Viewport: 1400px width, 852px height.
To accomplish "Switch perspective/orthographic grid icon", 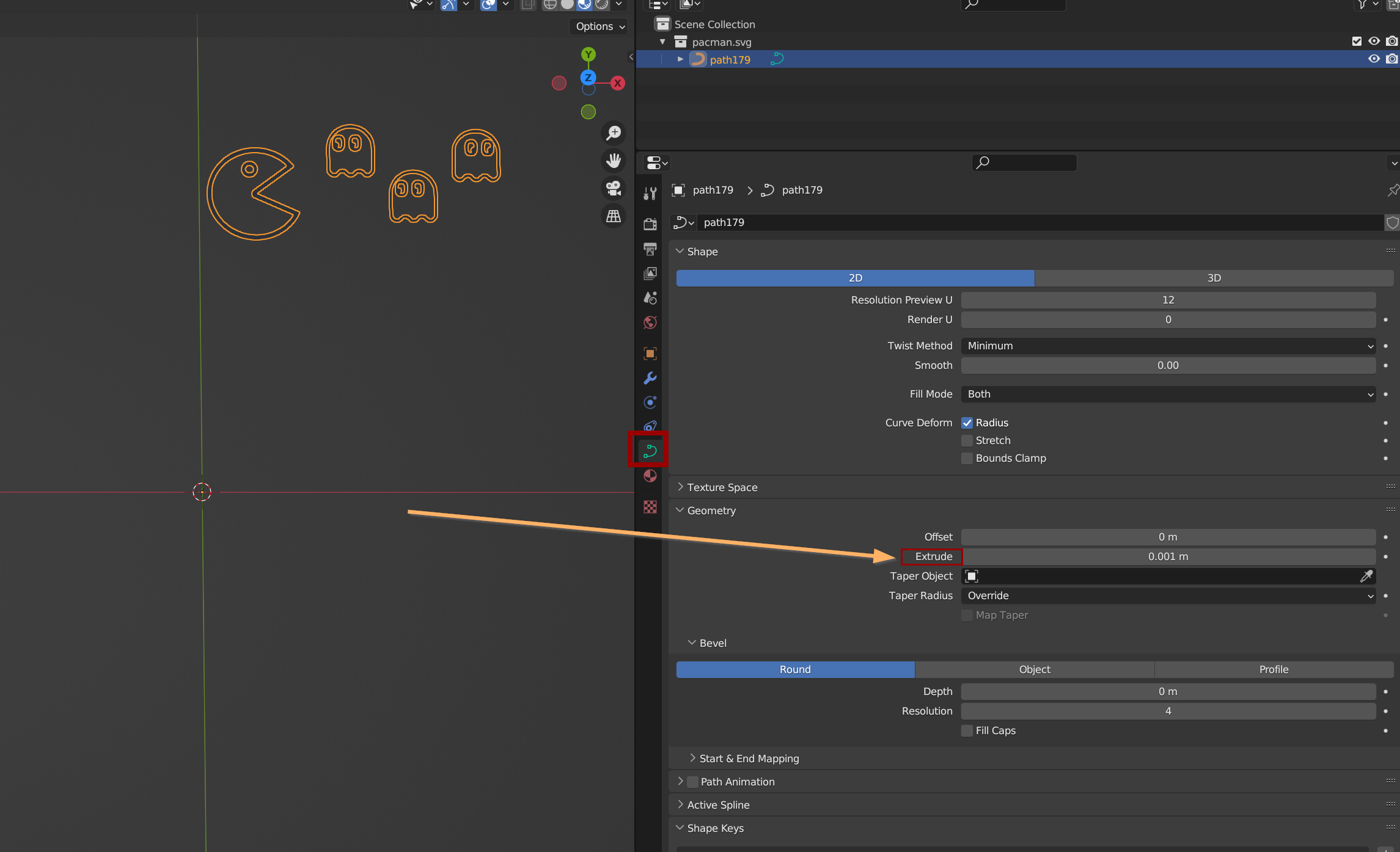I will [x=613, y=216].
